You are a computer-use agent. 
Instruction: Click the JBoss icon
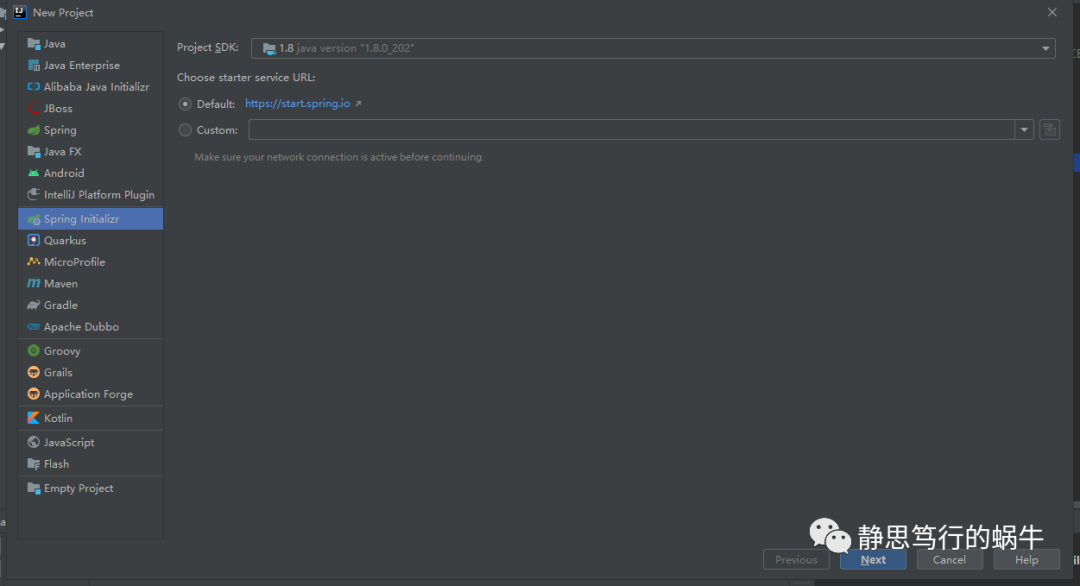[x=34, y=109]
